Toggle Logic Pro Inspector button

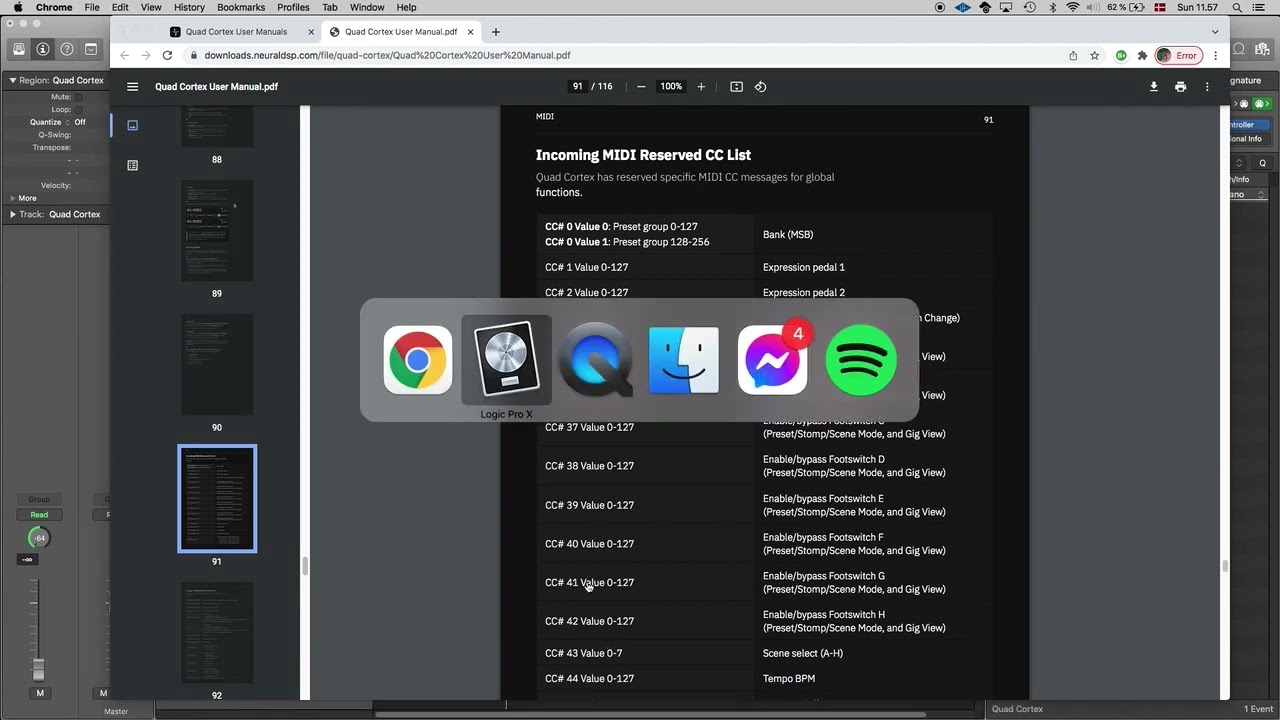[x=43, y=49]
